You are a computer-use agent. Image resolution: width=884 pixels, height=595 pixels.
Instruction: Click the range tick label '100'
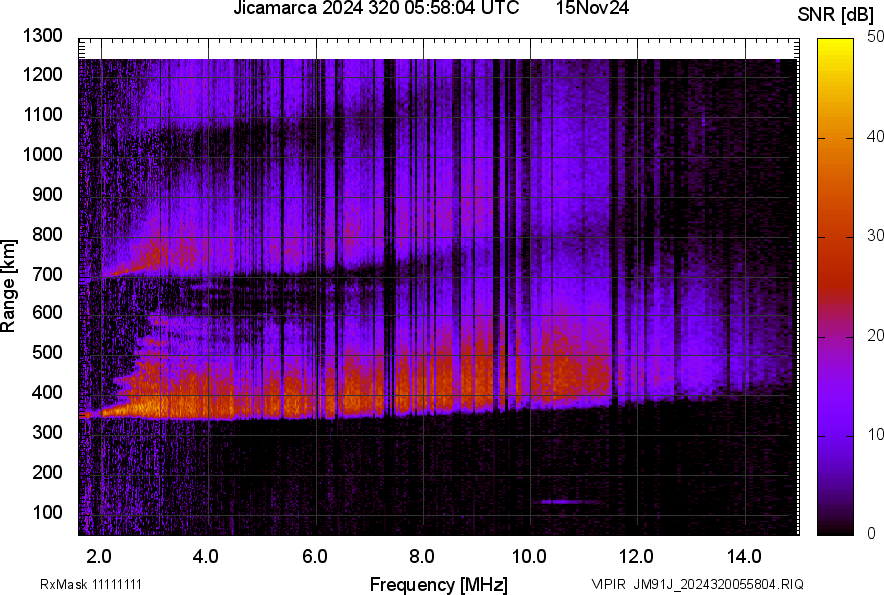(47, 513)
